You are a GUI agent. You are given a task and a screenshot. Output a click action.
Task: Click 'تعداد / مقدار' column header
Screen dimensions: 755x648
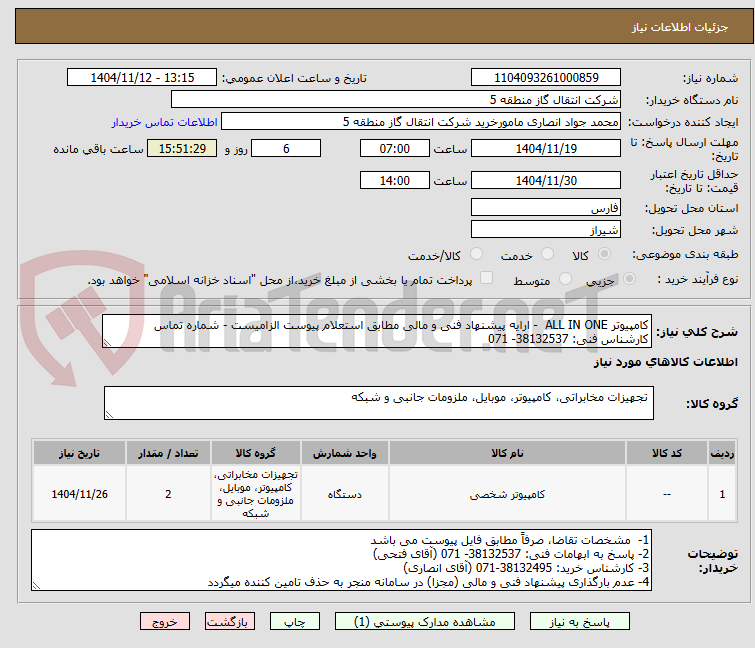point(168,453)
